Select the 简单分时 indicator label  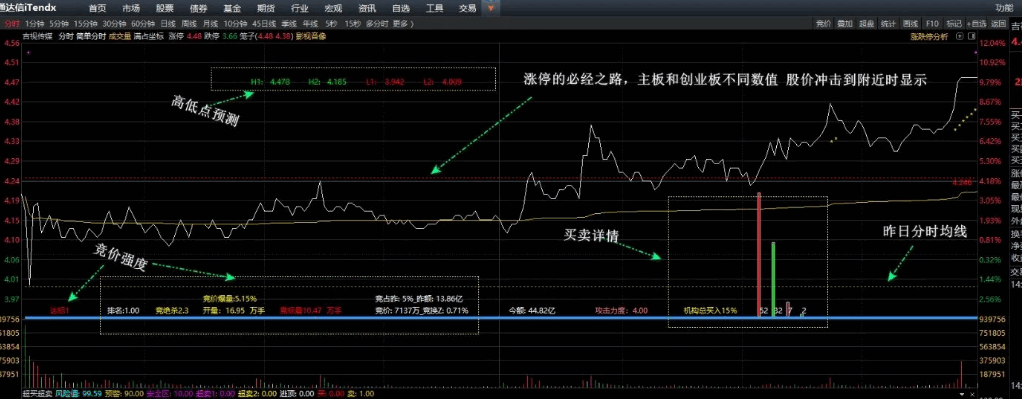[x=91, y=37]
